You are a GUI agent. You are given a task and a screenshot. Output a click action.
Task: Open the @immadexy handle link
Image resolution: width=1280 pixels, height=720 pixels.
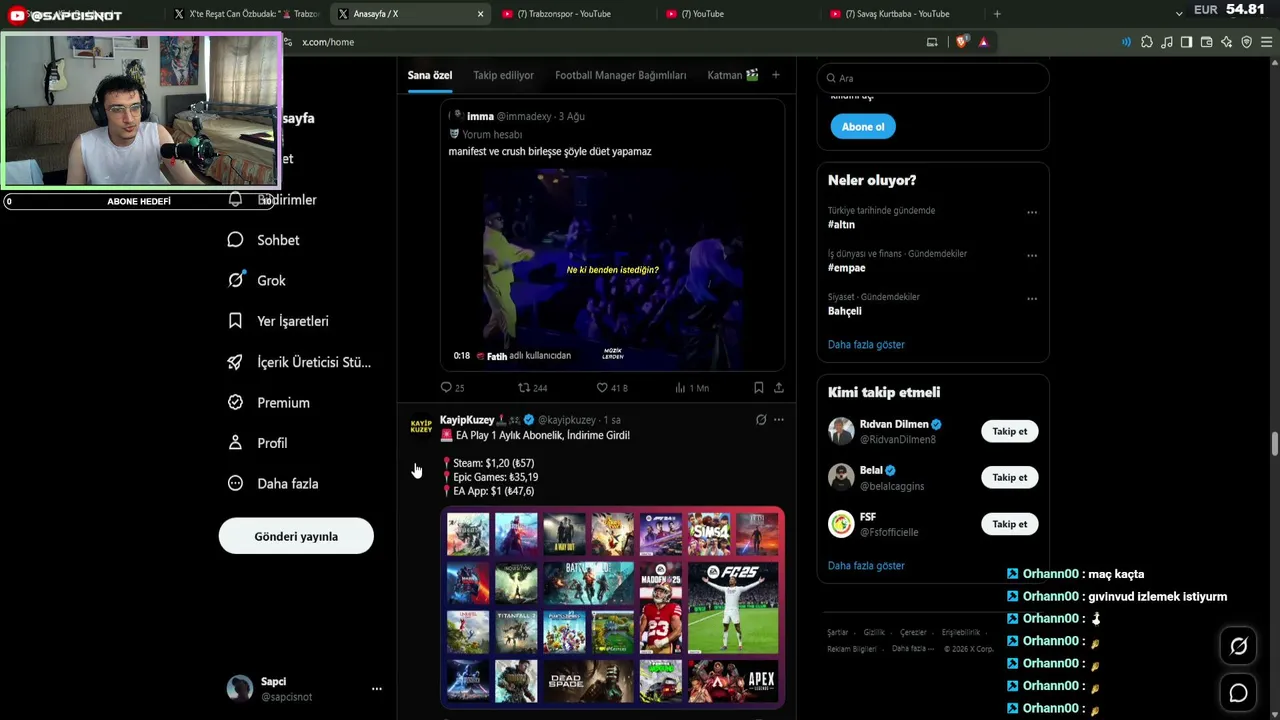tap(524, 116)
